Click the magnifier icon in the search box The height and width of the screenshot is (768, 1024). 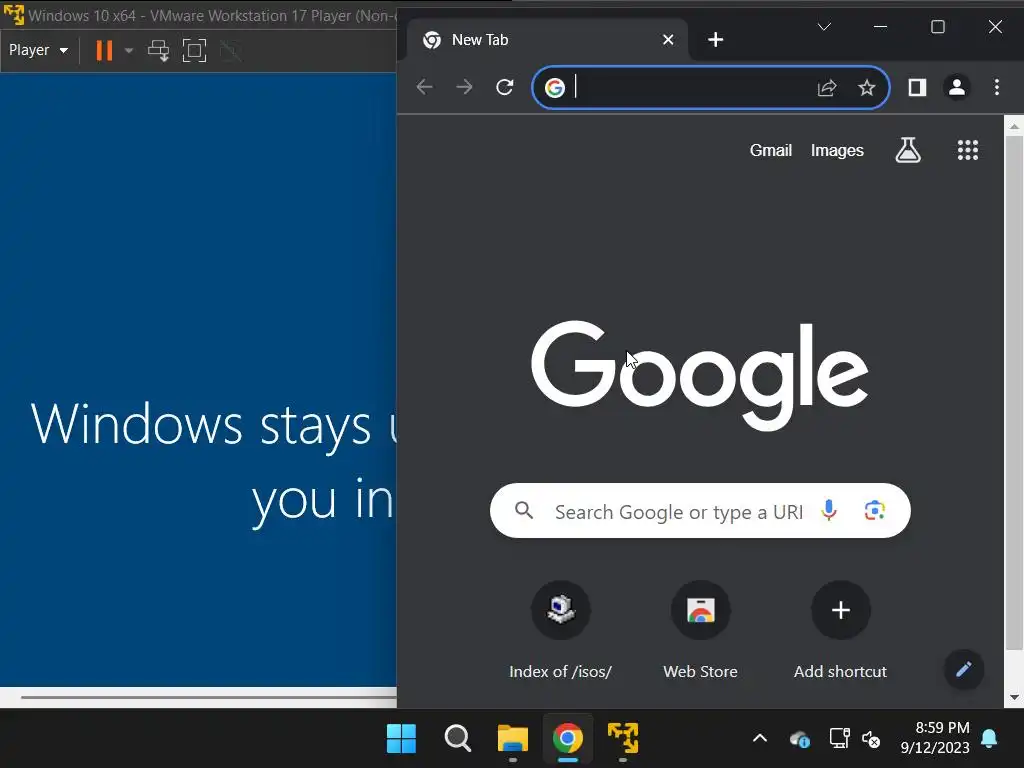pyautogui.click(x=524, y=510)
